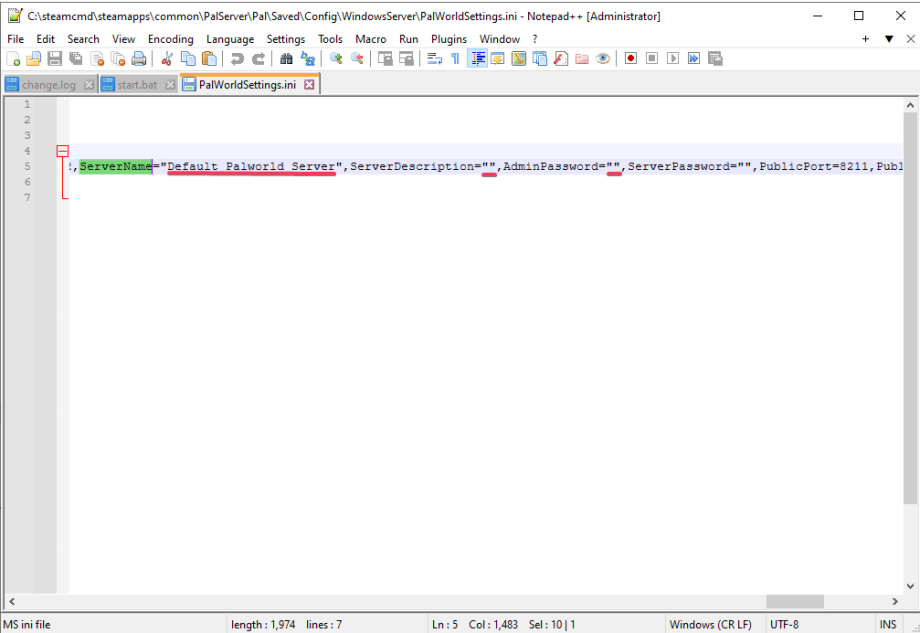The image size is (920, 633).
Task: Open the Find dialog via binoculars icon
Action: click(287, 58)
